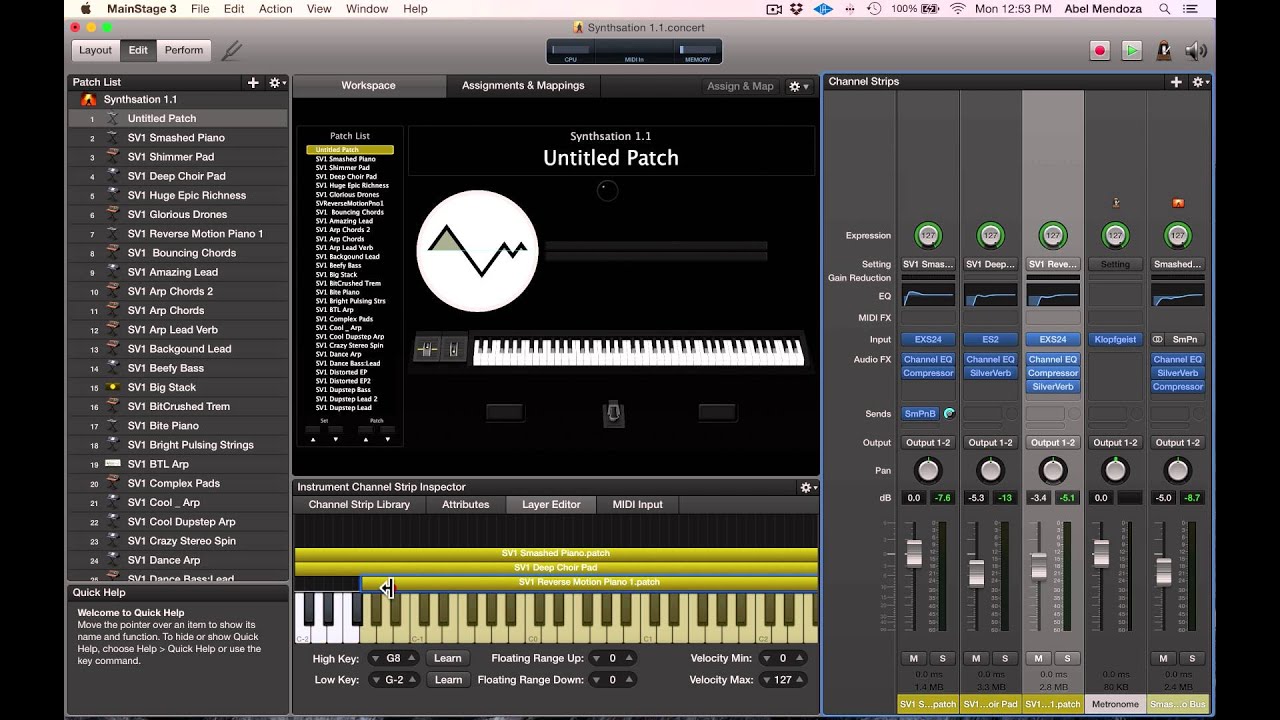Open the Patch List gear menu
1280x720 pixels.
point(276,82)
